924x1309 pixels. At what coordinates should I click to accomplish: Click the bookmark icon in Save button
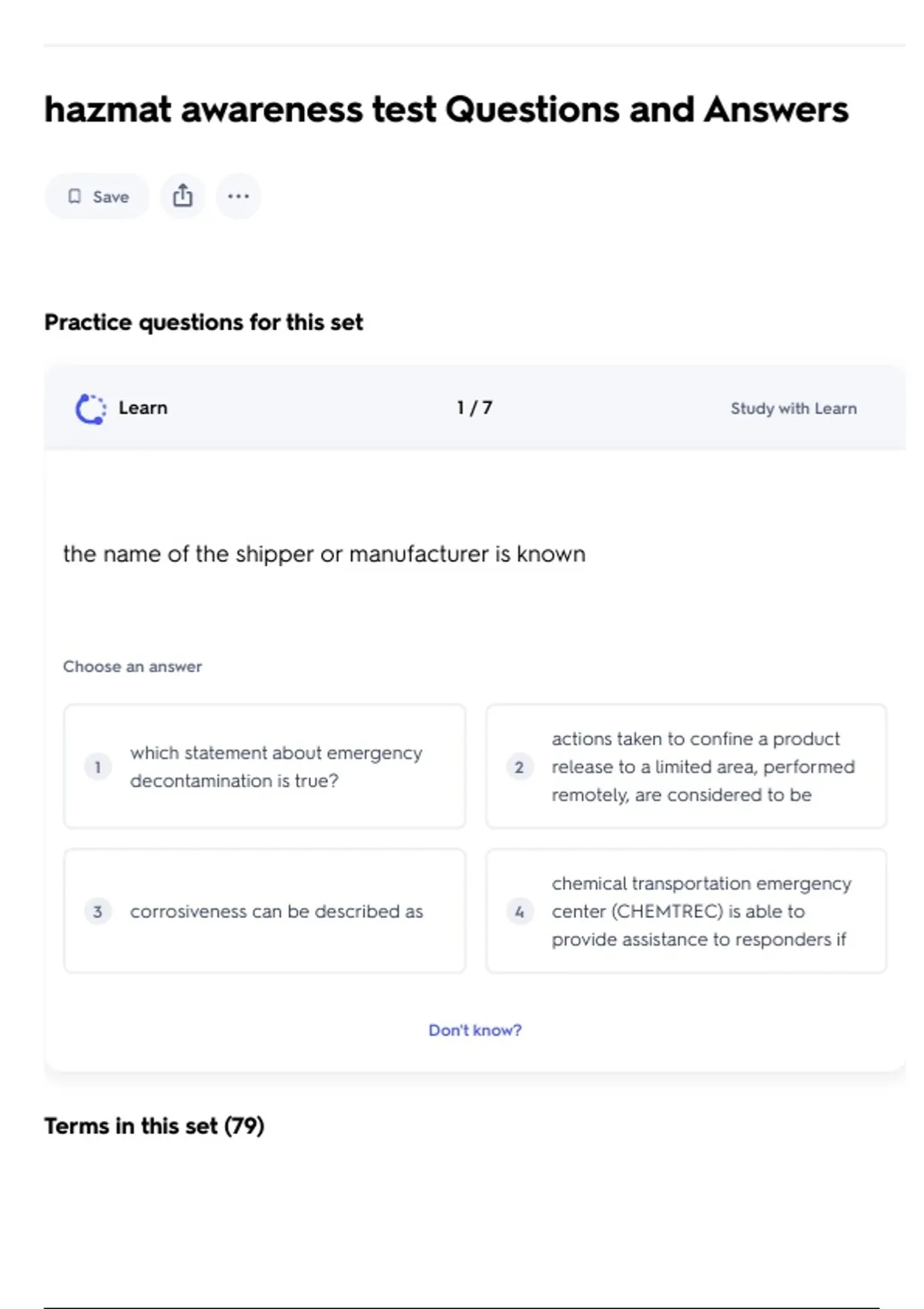[75, 196]
